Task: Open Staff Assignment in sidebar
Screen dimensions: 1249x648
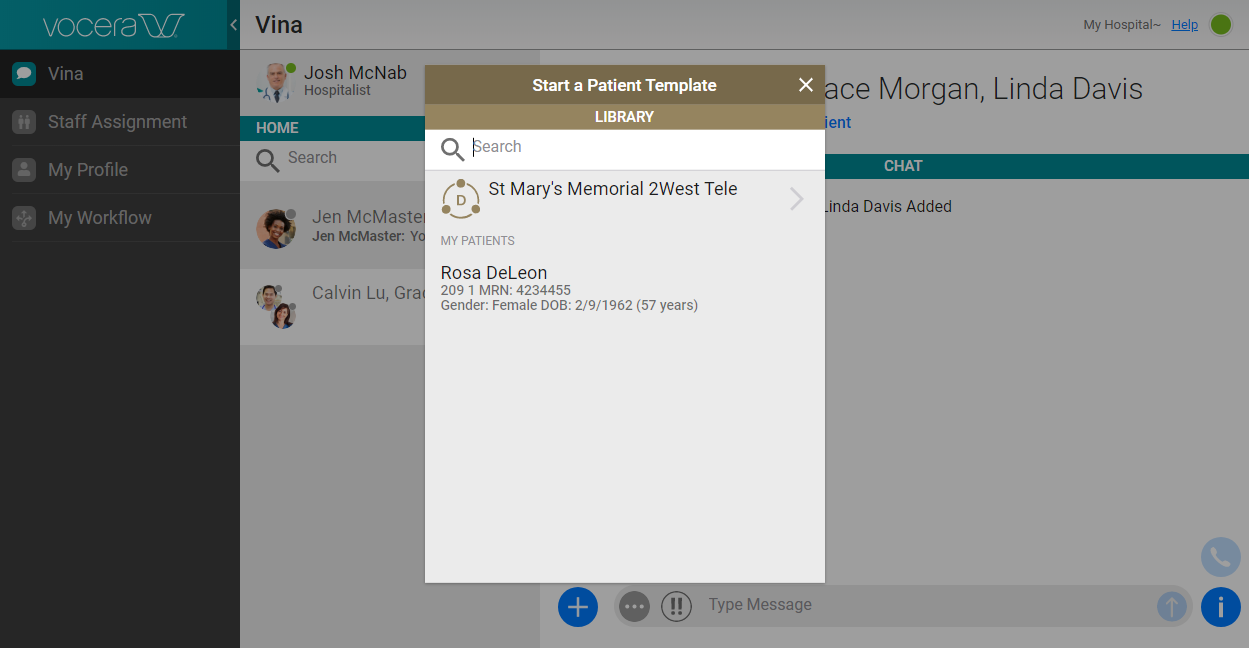Action: coord(117,122)
